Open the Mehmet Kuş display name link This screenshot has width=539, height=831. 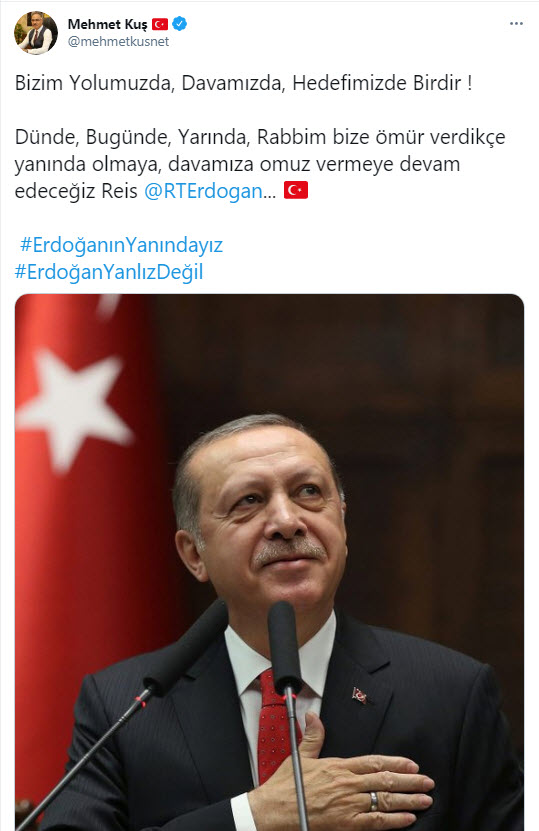tap(108, 24)
